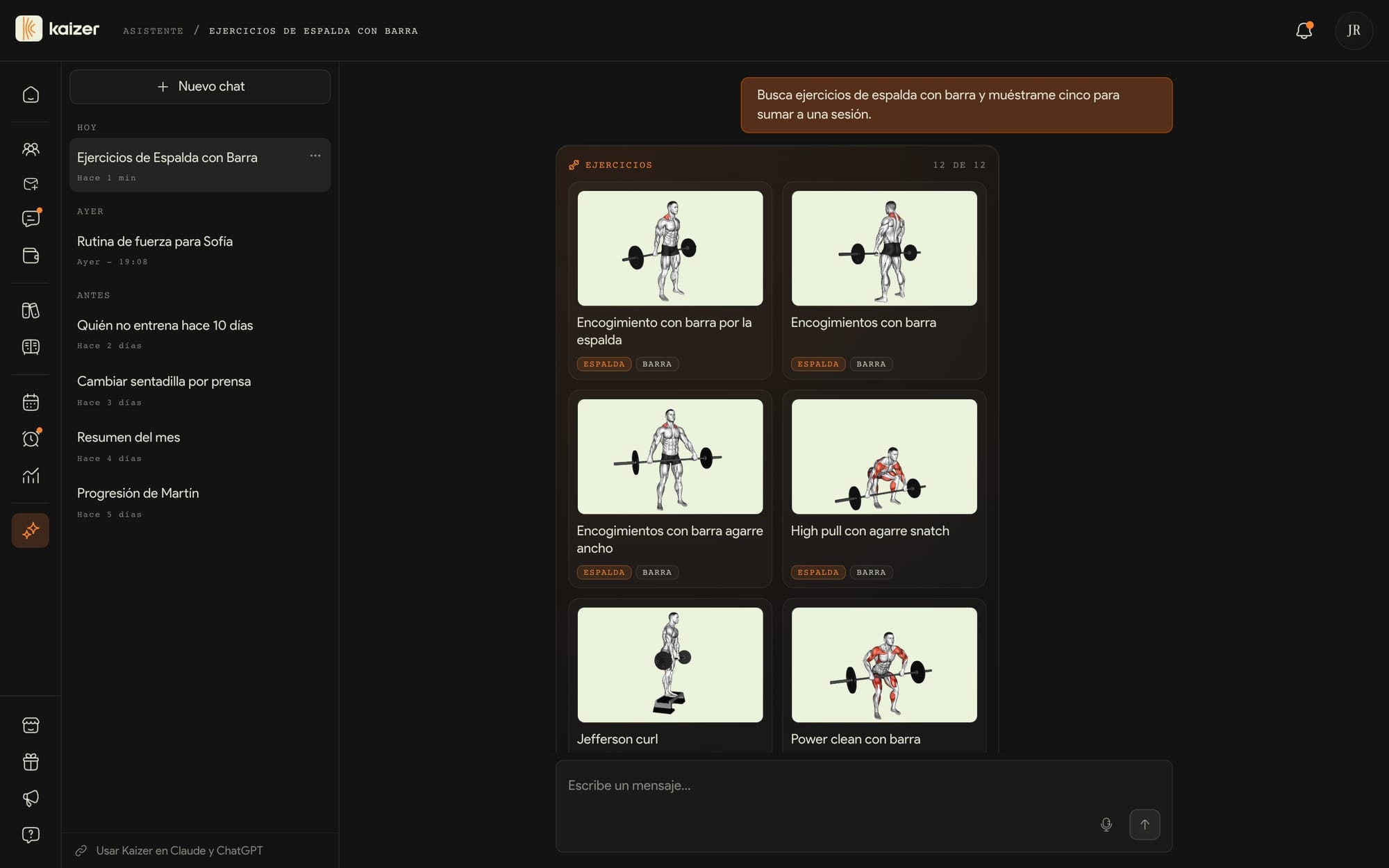Open the mail plus icon in sidebar
The width and height of the screenshot is (1389, 868).
tap(31, 184)
